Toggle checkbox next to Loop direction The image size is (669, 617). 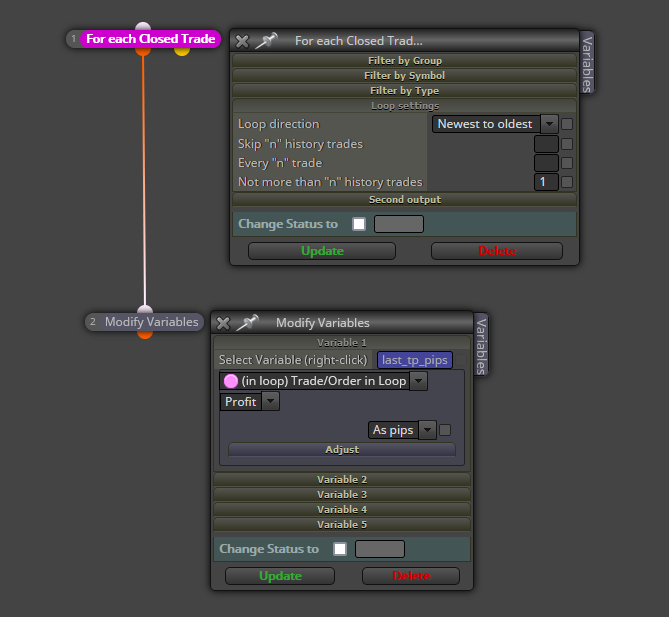[567, 124]
